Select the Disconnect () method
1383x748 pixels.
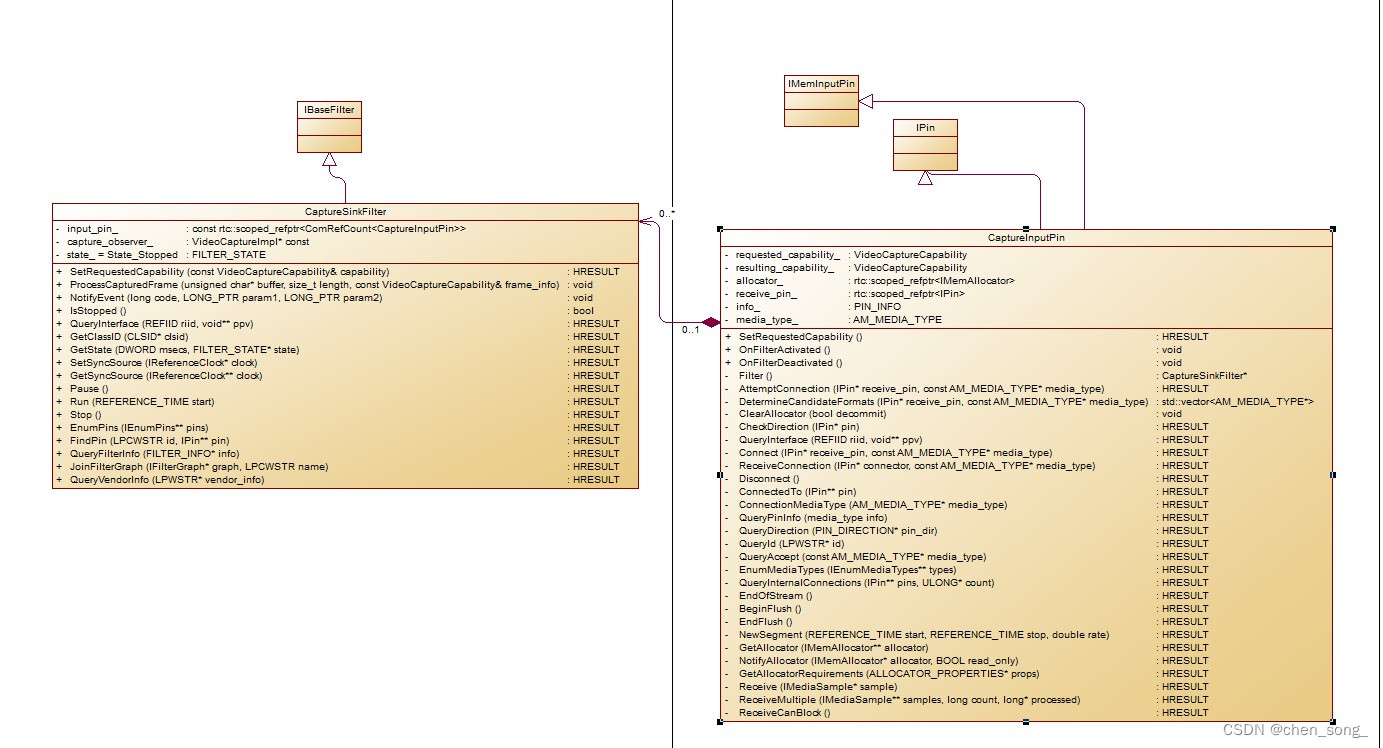(x=1026, y=479)
